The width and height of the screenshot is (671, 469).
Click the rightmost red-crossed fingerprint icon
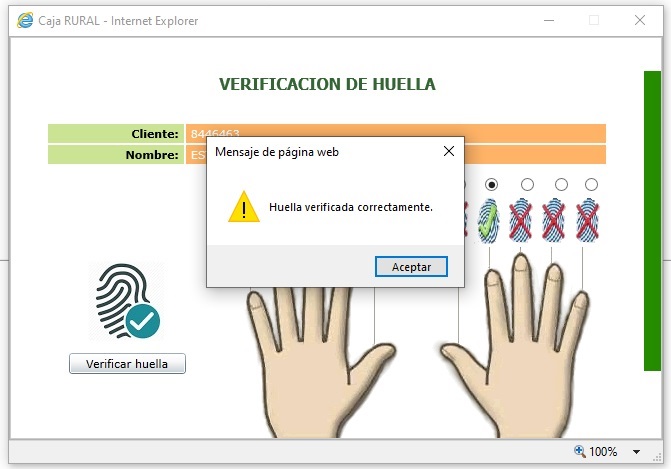click(587, 219)
